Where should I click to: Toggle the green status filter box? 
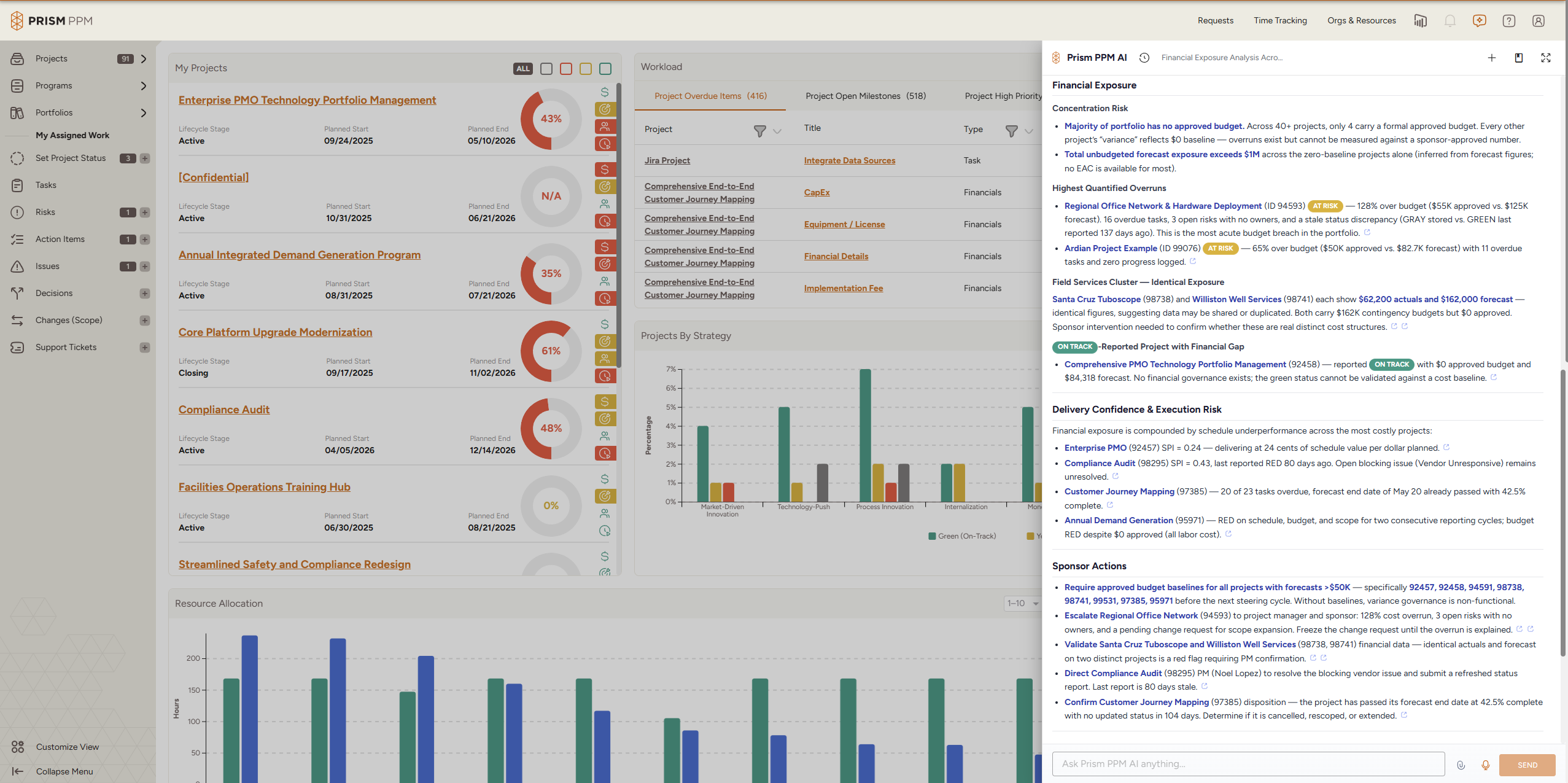point(605,69)
